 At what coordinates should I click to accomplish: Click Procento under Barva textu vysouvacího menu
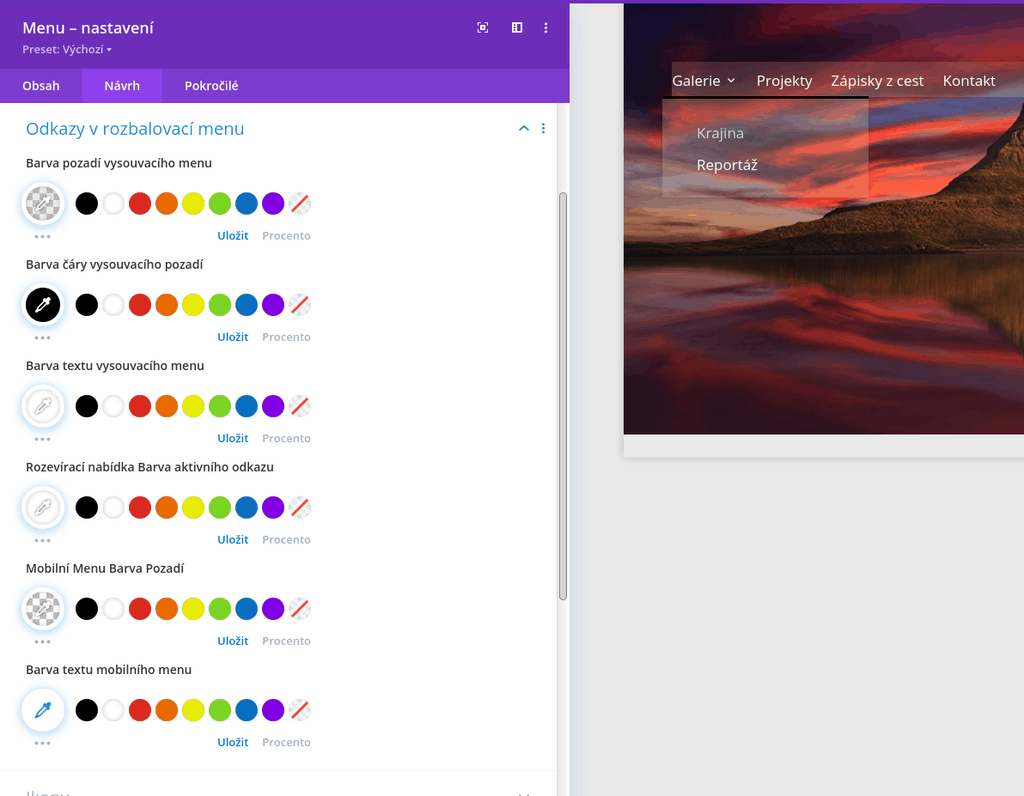point(286,438)
